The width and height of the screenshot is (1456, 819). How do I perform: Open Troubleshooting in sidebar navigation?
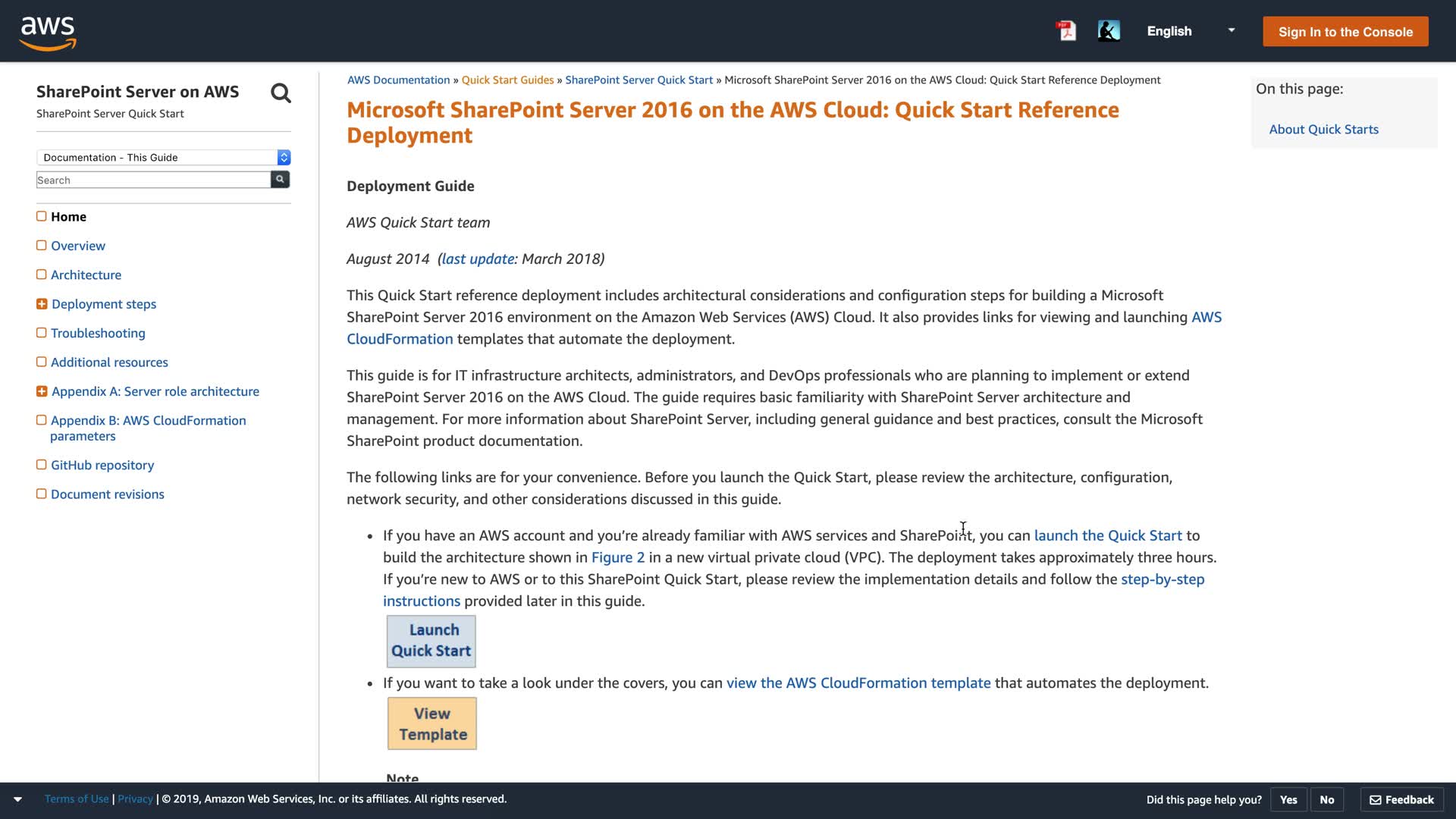(98, 333)
